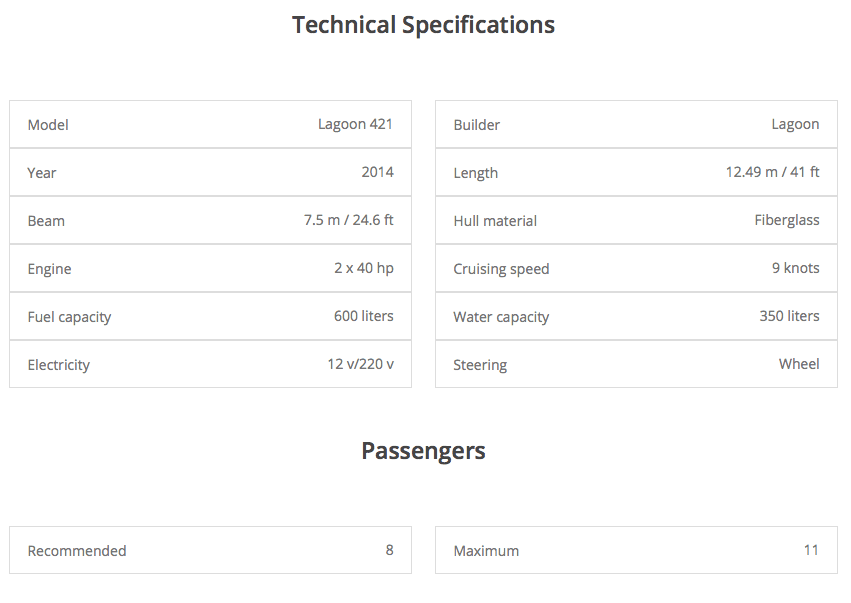Click the 350 liters water capacity value
This screenshot has width=851, height=603.
coord(789,316)
